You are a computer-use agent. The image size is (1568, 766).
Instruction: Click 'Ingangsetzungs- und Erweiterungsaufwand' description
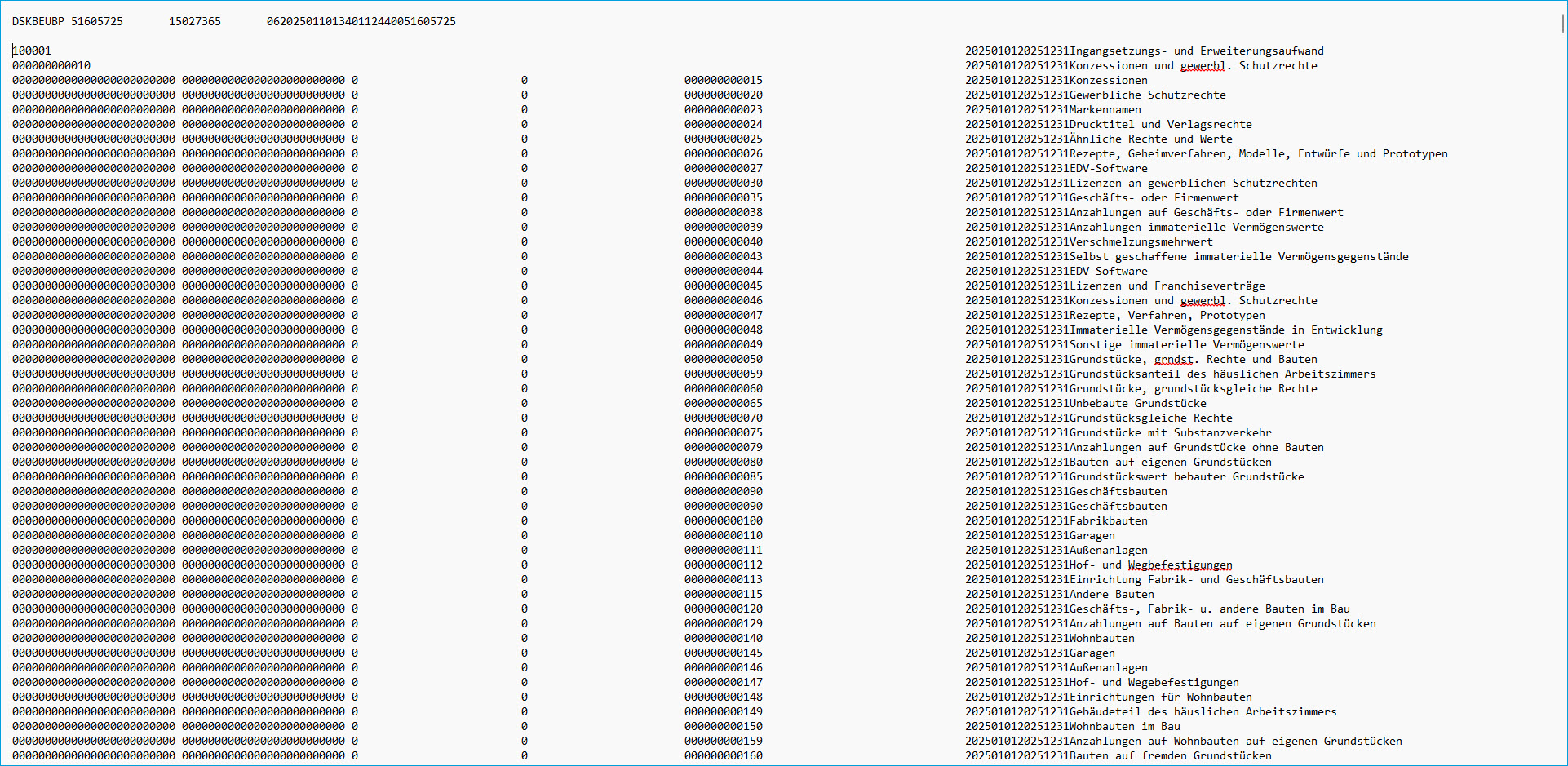[x=1197, y=51]
